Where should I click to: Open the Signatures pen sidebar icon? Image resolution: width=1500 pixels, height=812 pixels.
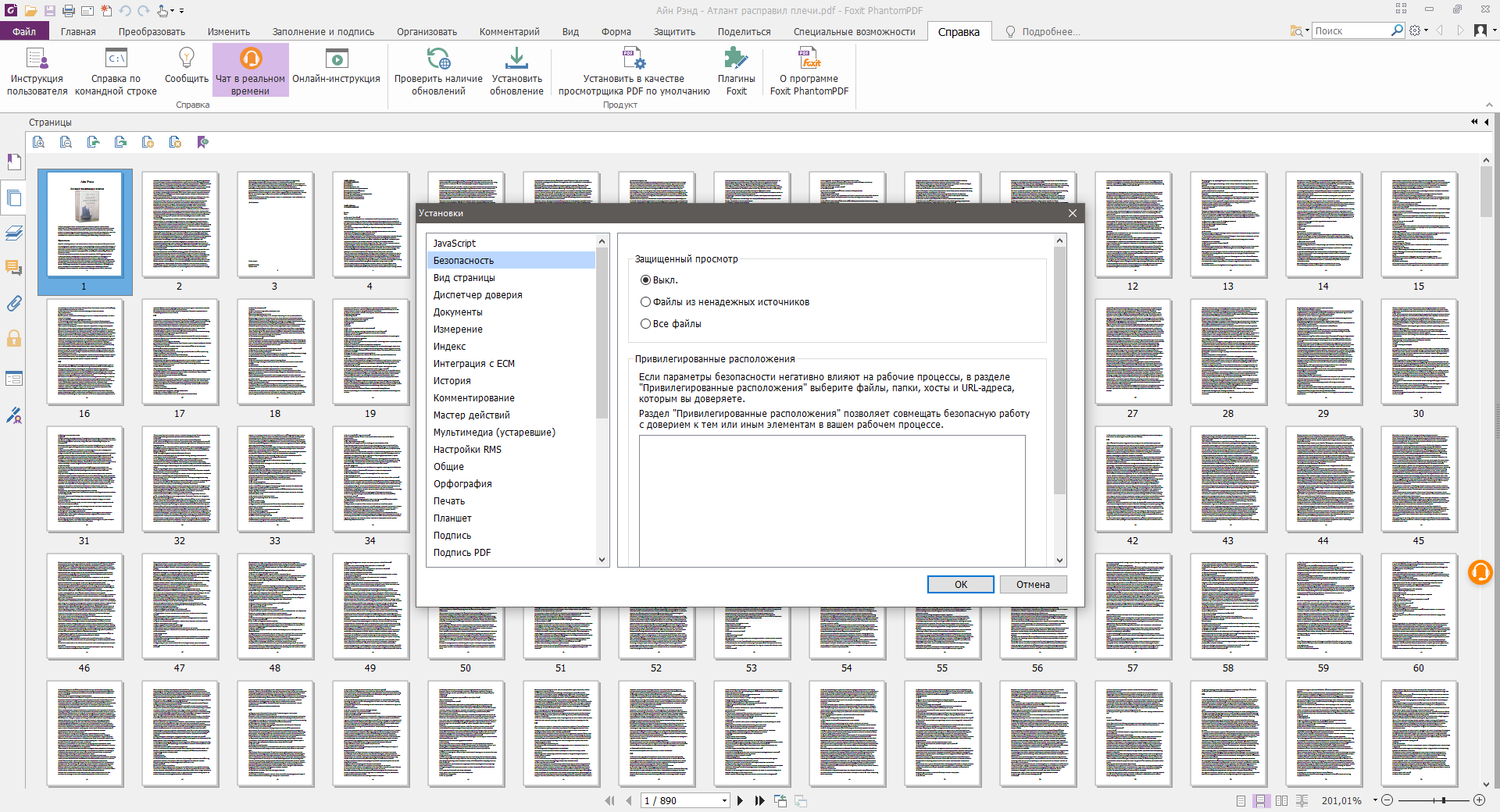tap(14, 415)
